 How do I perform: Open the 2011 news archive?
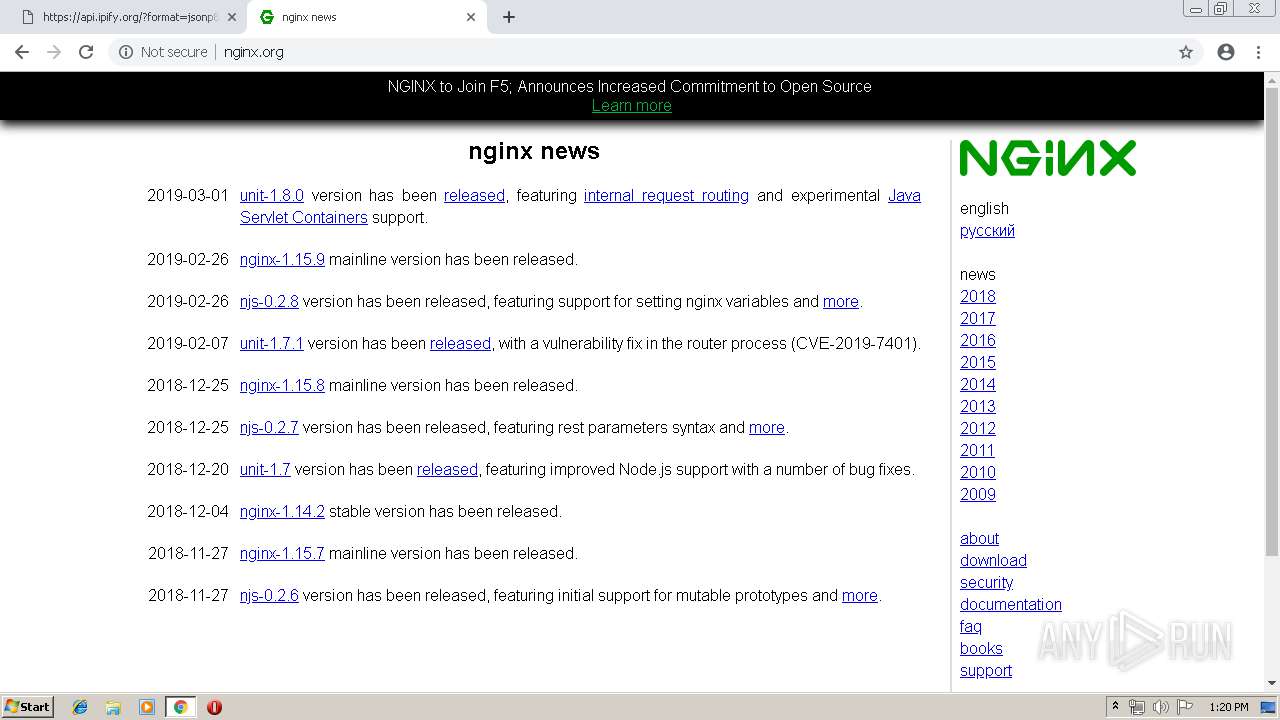[x=978, y=451]
